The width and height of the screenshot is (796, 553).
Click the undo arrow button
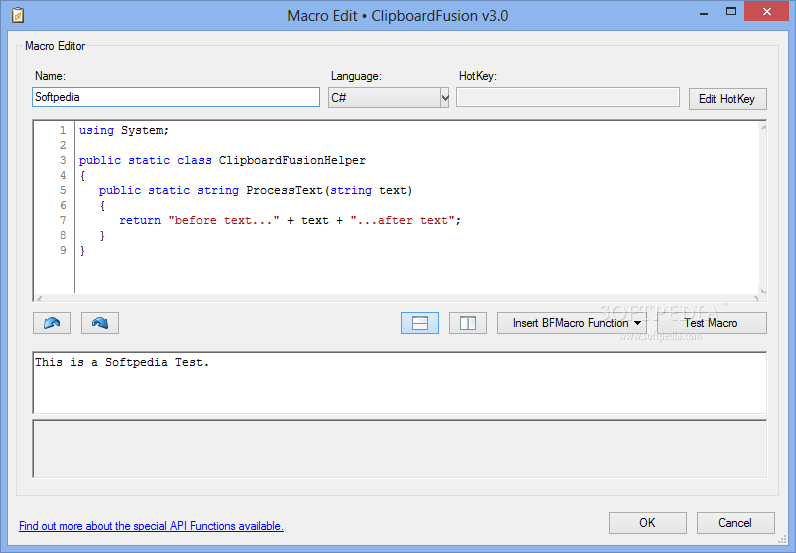coord(52,323)
